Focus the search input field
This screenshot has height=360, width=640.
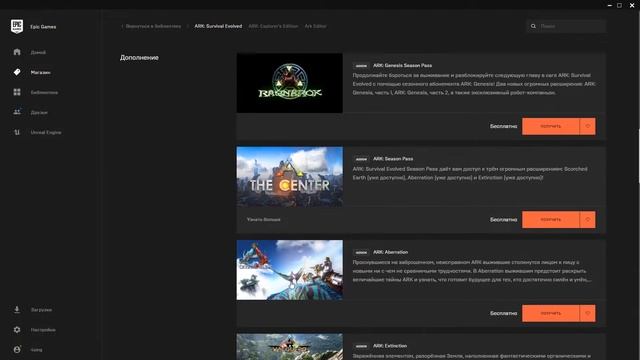[566, 26]
